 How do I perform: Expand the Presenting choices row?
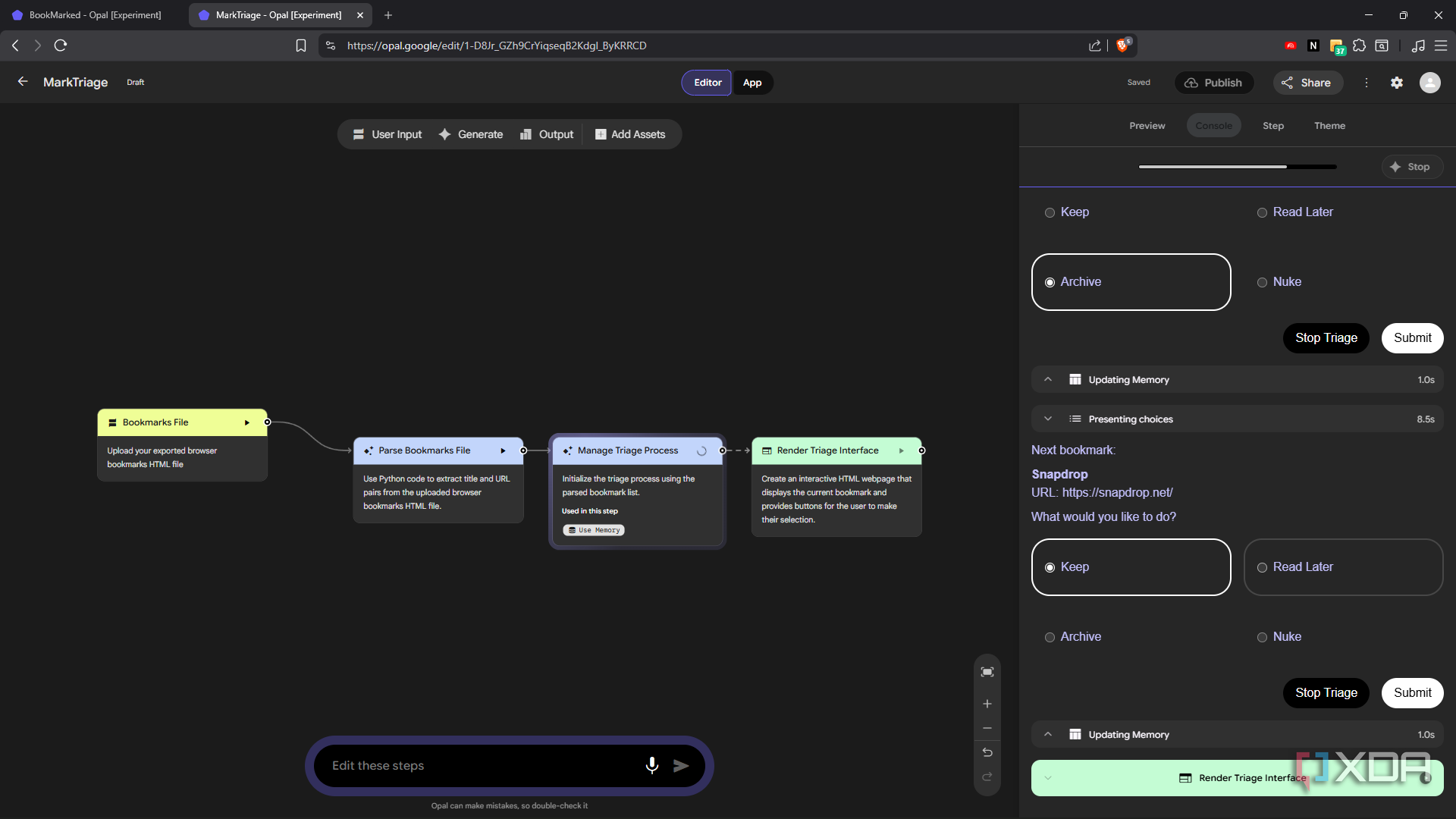coord(1048,419)
